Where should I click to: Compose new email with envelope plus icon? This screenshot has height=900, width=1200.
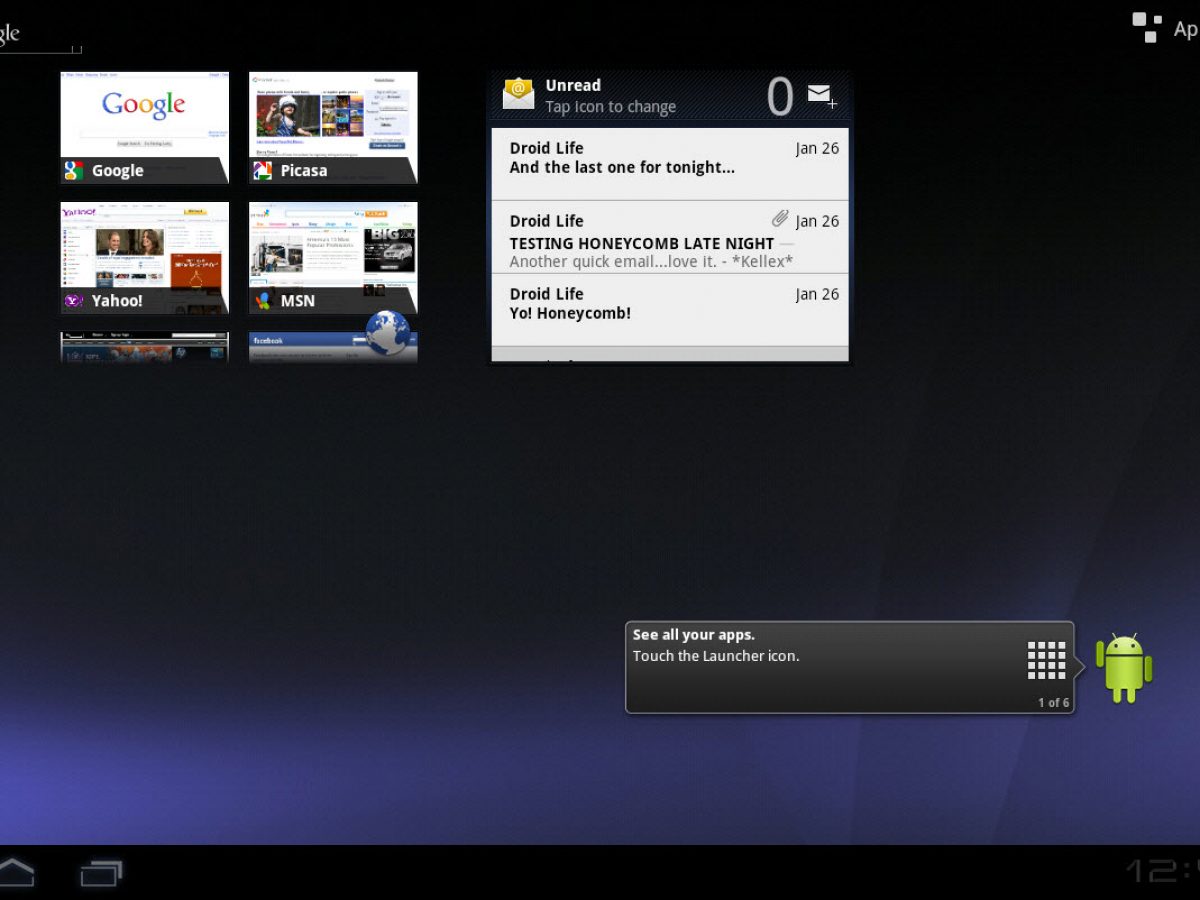click(821, 95)
